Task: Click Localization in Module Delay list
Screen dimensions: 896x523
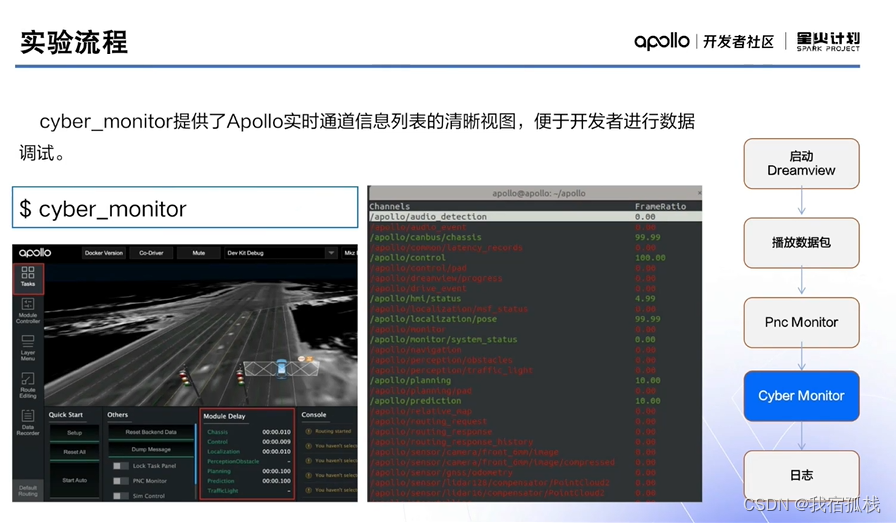Action: [x=223, y=452]
